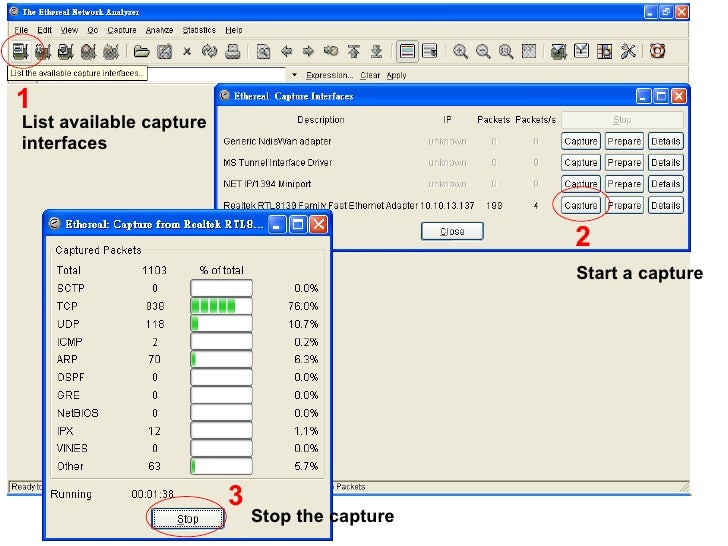Click the Close capture file X icon
728x546 pixels.
pos(187,51)
